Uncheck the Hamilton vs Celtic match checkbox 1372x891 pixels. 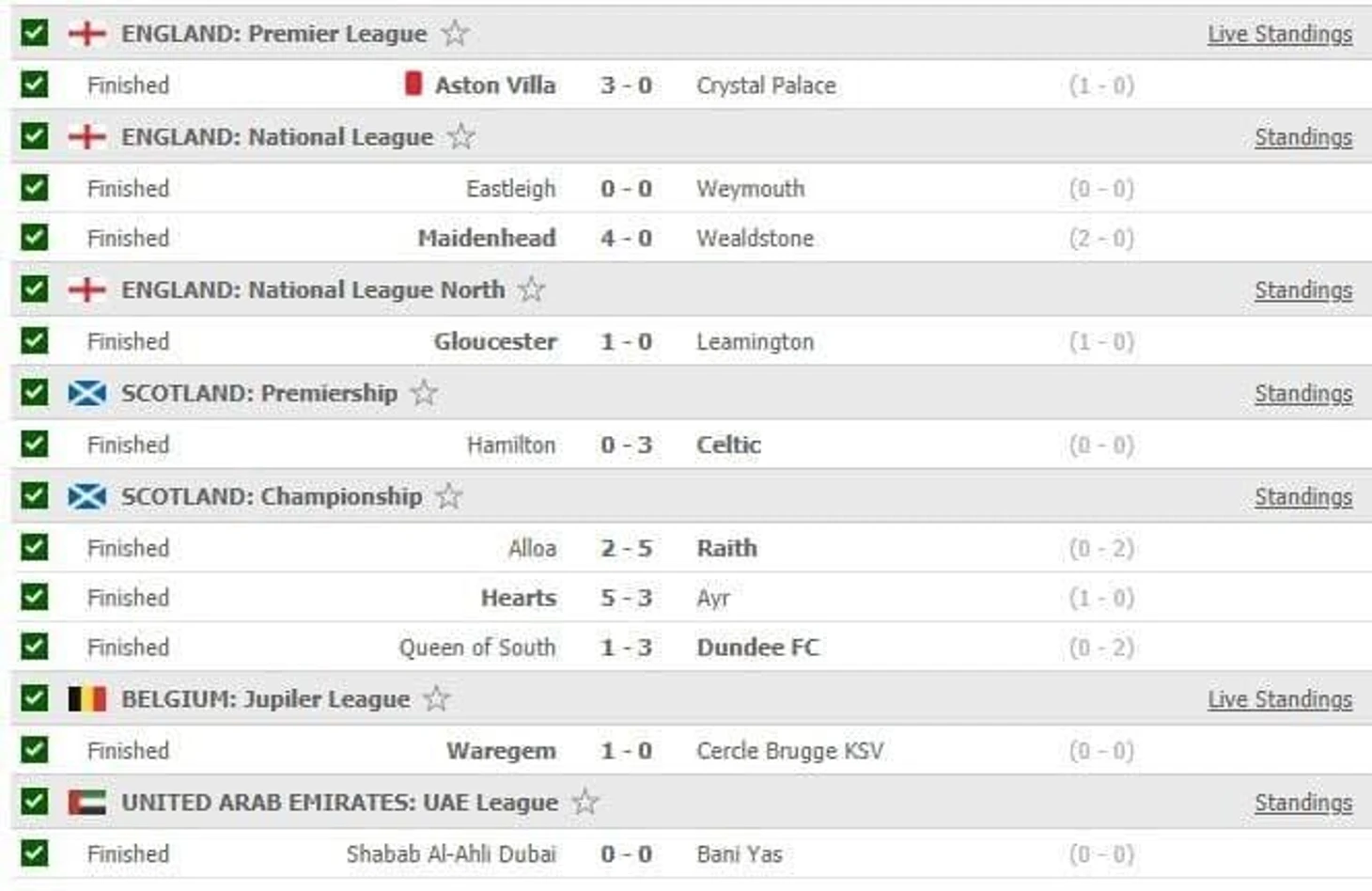pos(35,444)
